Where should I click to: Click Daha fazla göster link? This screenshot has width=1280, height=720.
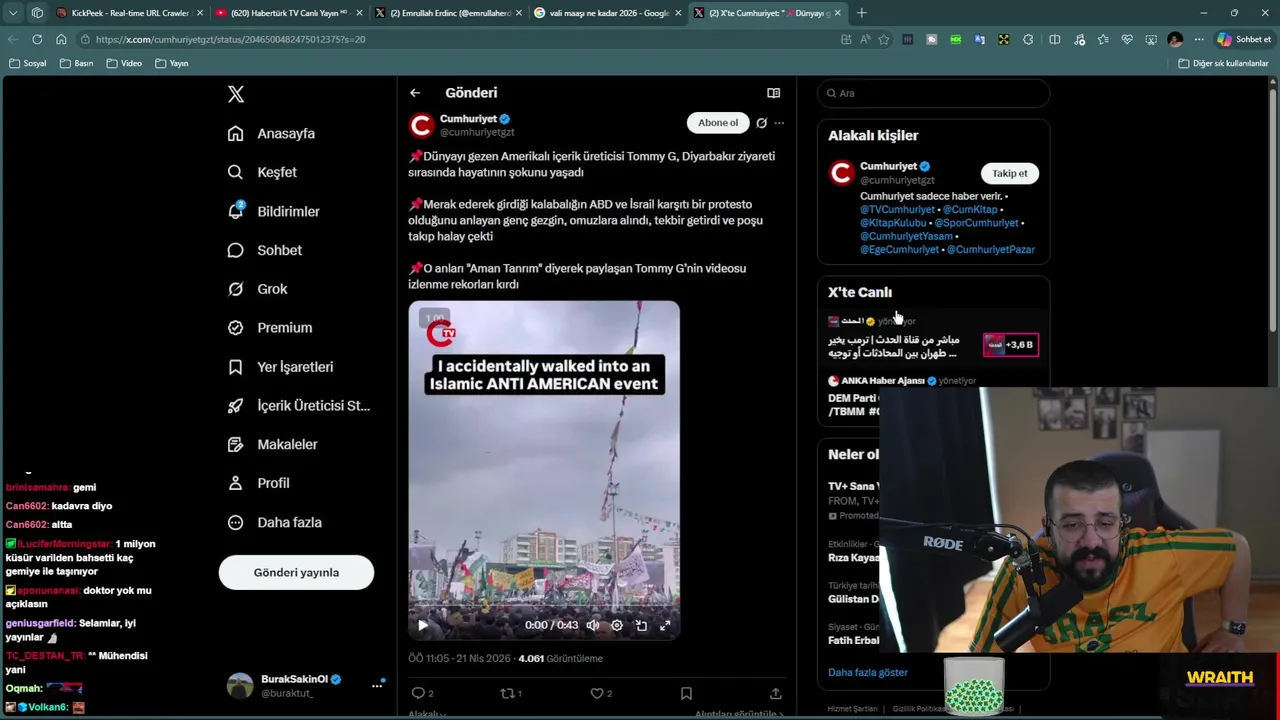click(868, 673)
